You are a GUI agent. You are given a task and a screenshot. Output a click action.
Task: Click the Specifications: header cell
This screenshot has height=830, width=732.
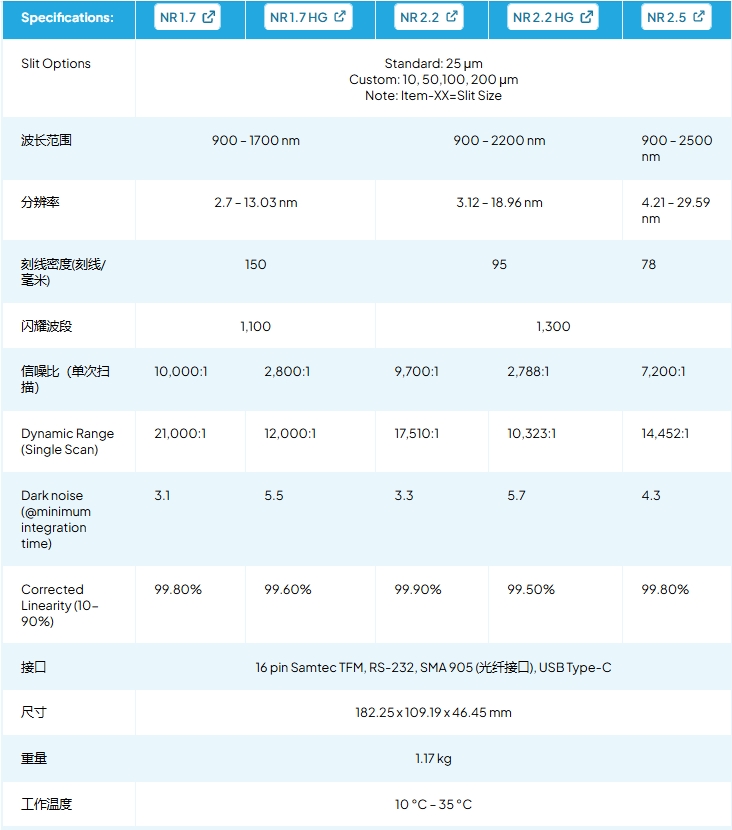(67, 17)
